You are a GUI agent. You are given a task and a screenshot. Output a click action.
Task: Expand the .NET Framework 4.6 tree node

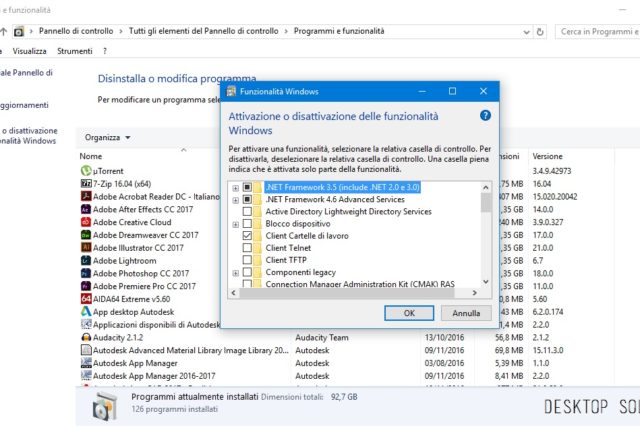tap(236, 200)
